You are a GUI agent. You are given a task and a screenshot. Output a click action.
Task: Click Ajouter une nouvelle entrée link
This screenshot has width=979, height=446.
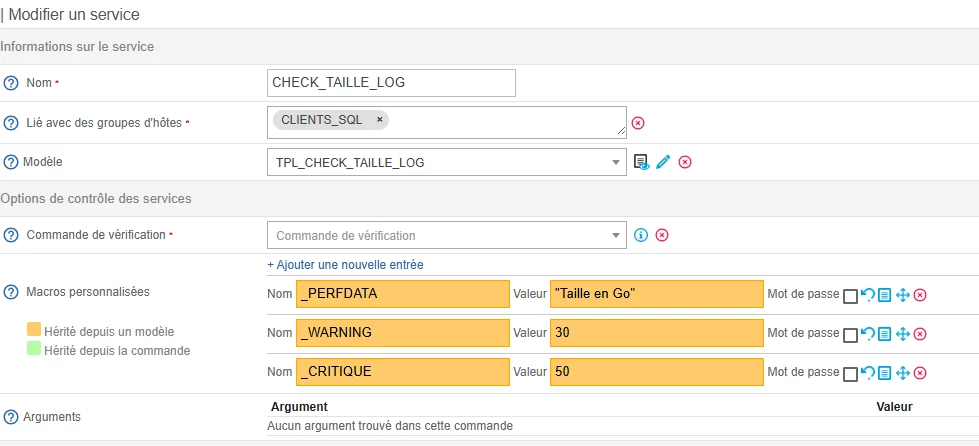point(345,265)
